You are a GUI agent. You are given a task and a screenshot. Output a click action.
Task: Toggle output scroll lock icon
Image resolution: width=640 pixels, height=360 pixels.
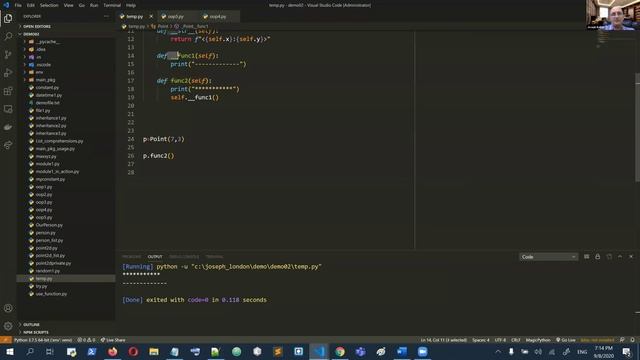point(598,256)
